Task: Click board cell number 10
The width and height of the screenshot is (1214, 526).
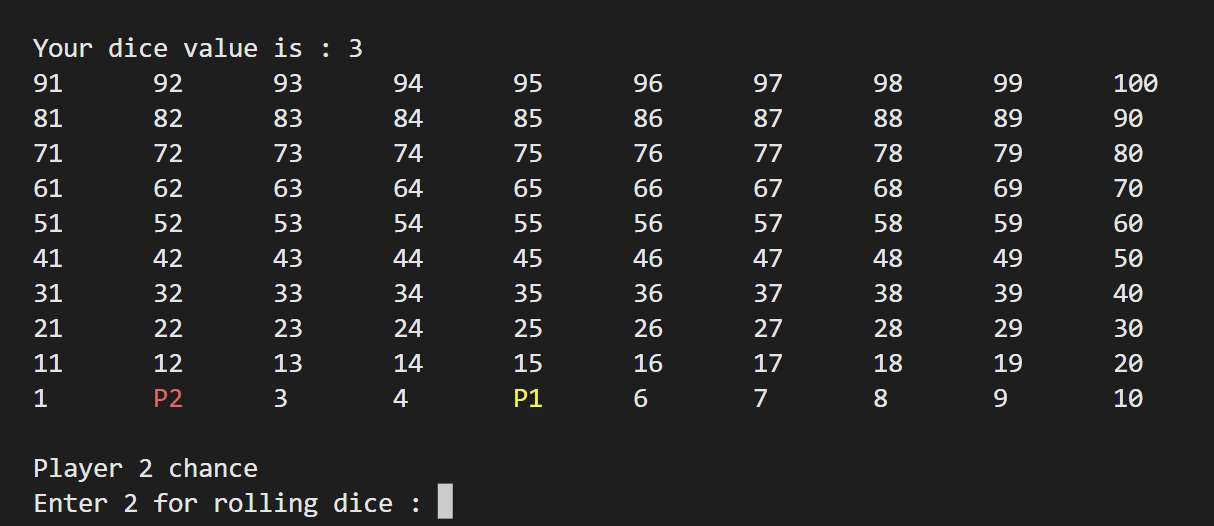Action: (1127, 398)
